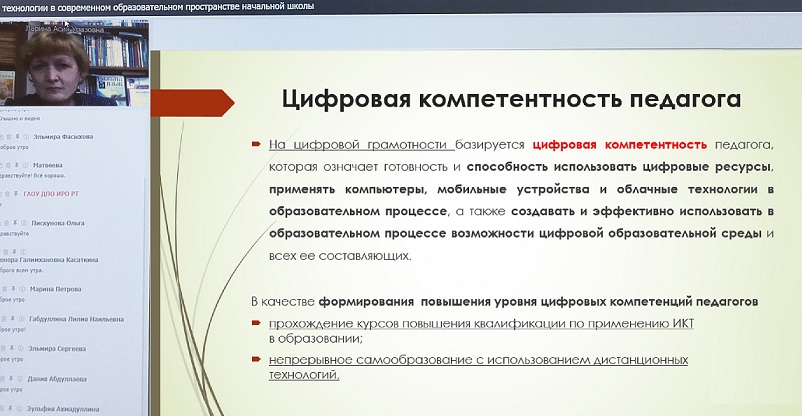
Task: Open info icon next to Эльмира Сергеева
Action: pos(20,348)
